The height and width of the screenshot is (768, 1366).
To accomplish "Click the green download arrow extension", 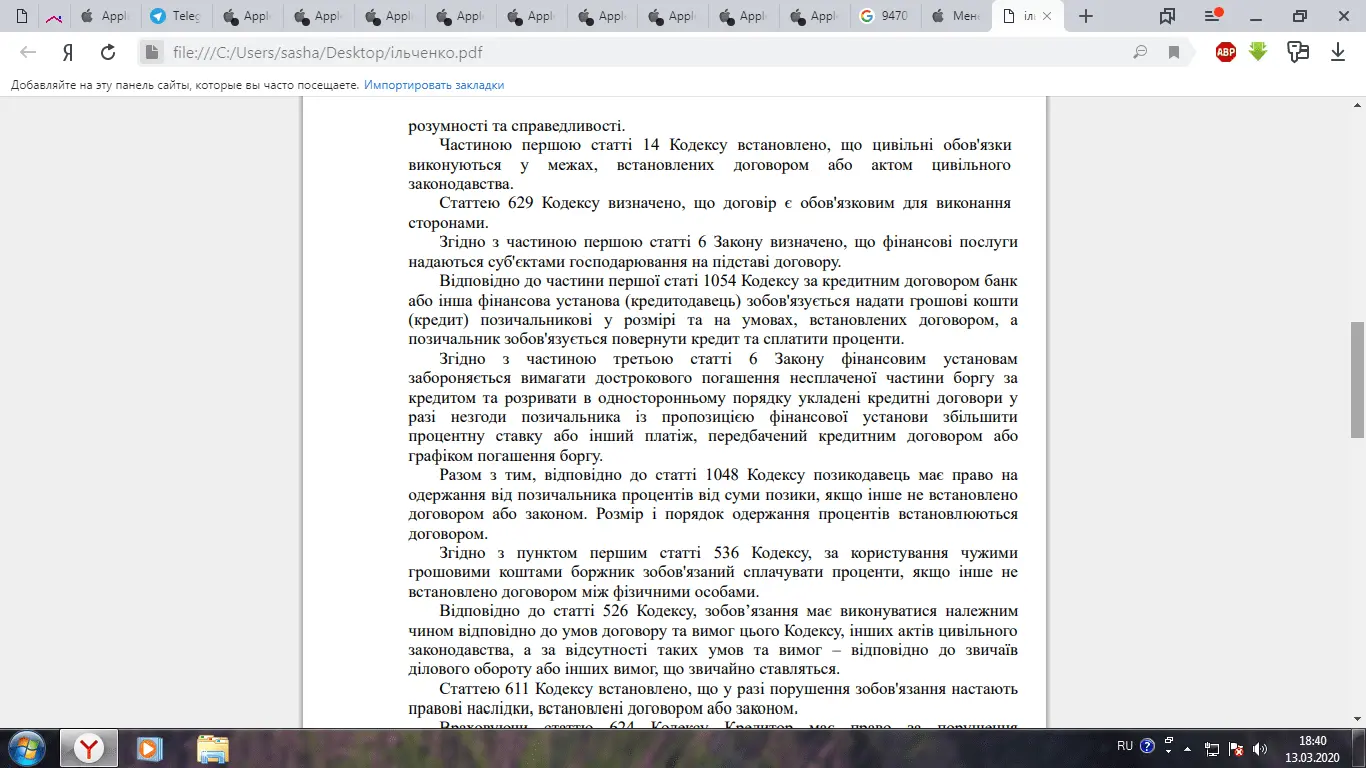I will tap(1258, 52).
